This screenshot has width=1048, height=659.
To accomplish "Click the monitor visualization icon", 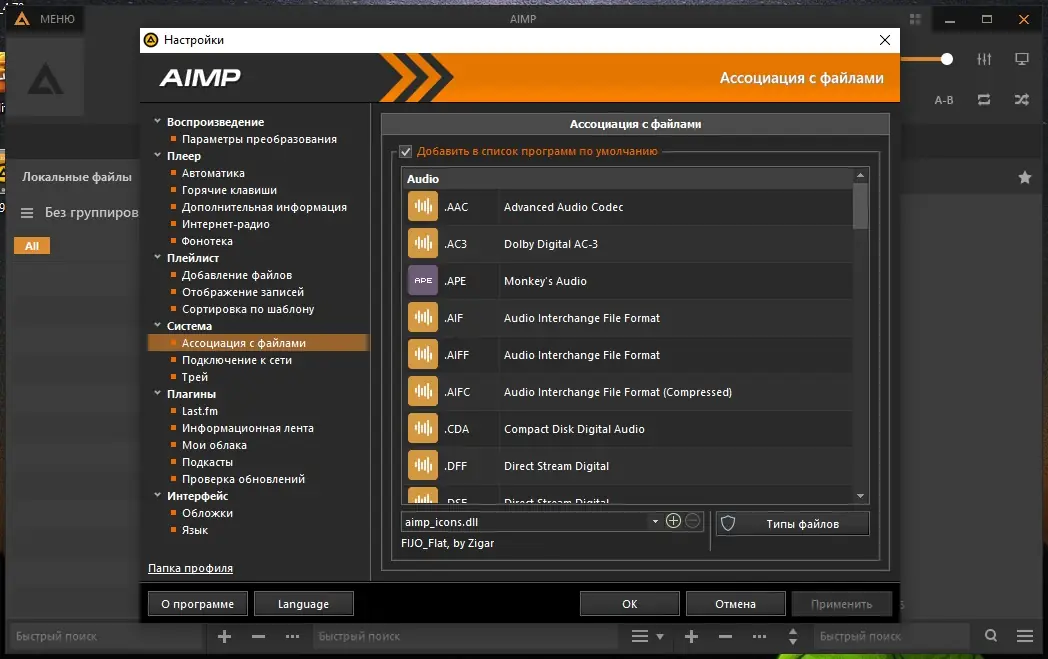I will 1022,59.
